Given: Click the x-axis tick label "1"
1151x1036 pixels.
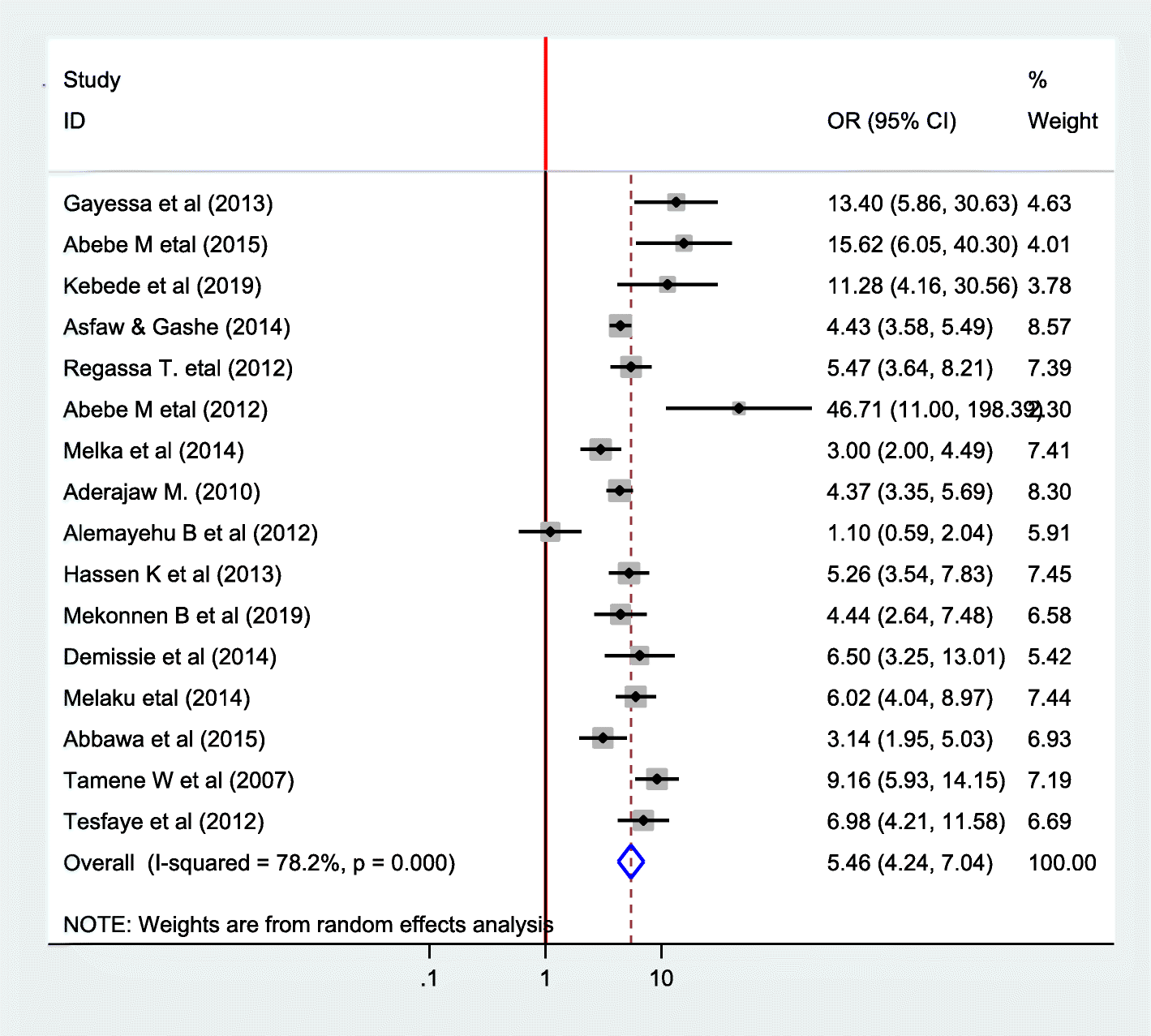Looking at the screenshot, I should (545, 978).
